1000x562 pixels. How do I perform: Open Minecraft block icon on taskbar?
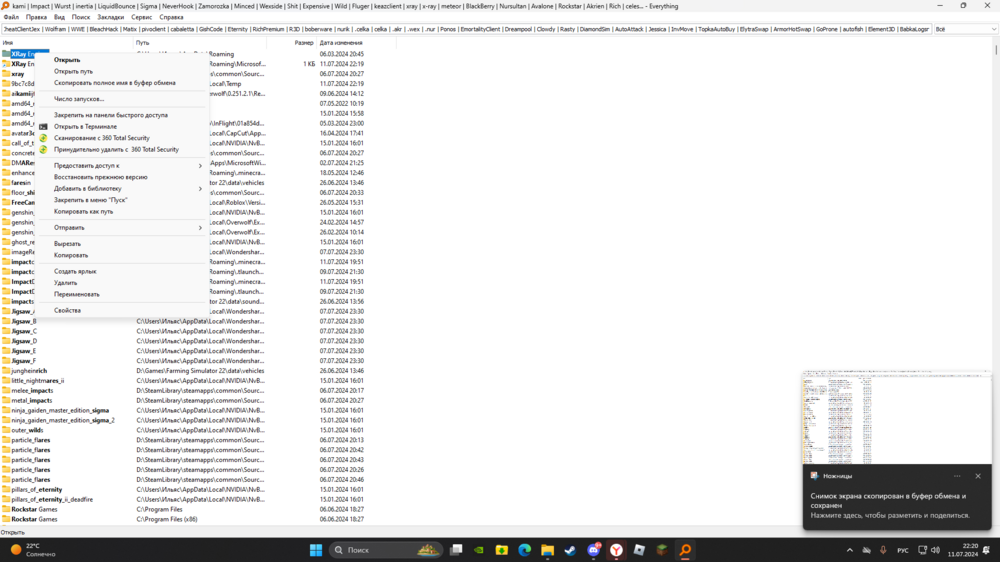tap(662, 550)
